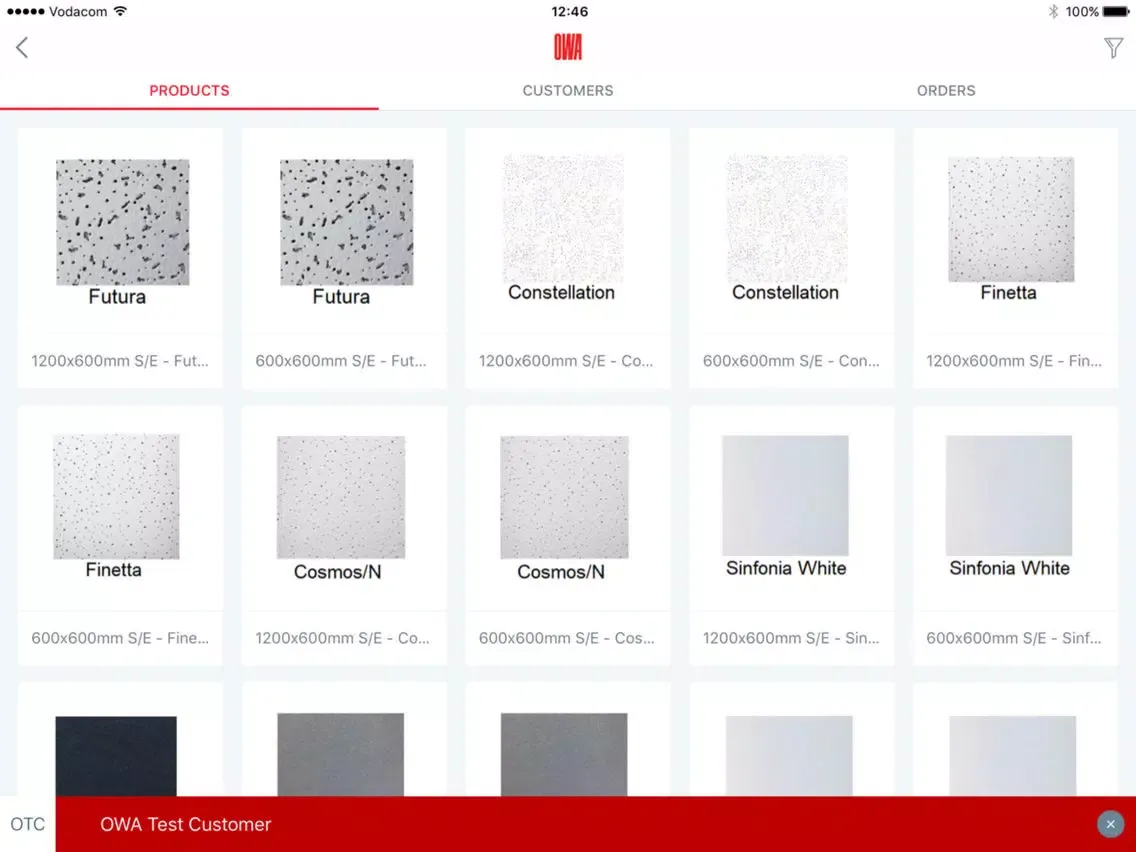Select "1200x600mm S/E - Fut..." caption
The image size is (1136, 852).
coord(120,361)
